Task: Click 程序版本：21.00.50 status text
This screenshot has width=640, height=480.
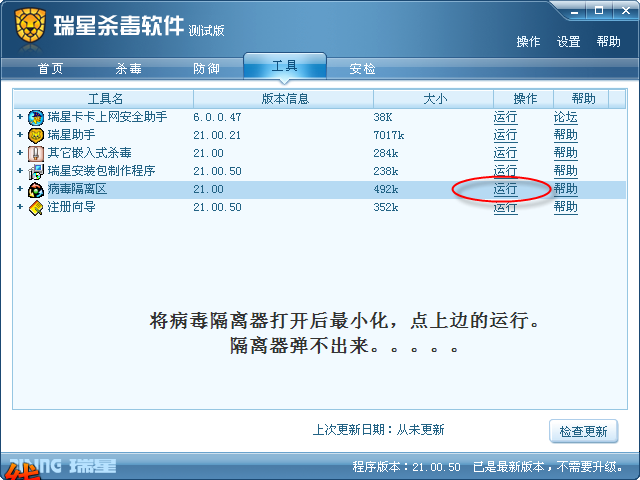Action: tap(407, 467)
